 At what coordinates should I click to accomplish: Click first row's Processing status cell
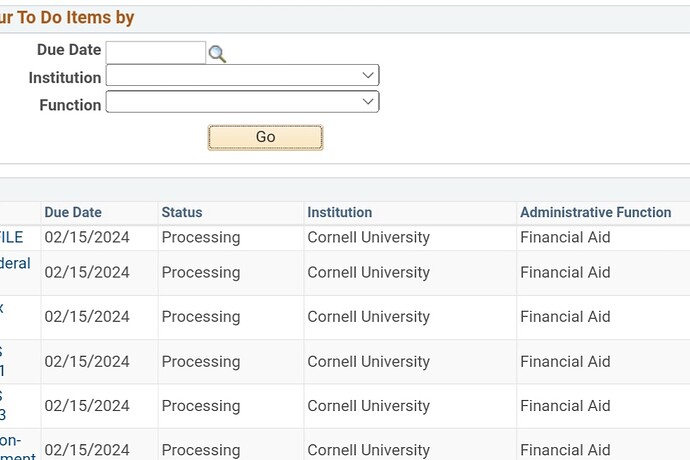(201, 237)
